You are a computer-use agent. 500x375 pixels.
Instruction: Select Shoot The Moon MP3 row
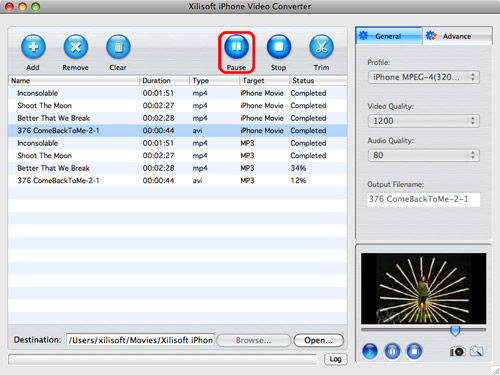coord(177,156)
